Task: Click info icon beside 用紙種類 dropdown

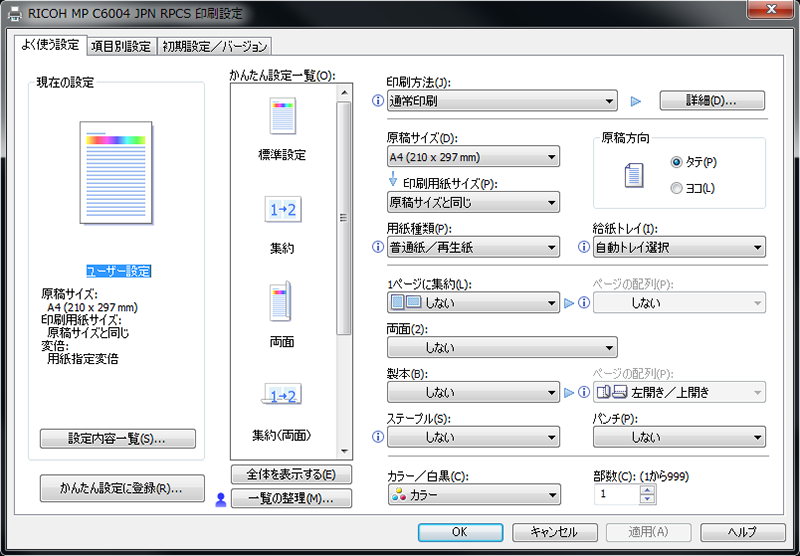Action: coord(377,247)
